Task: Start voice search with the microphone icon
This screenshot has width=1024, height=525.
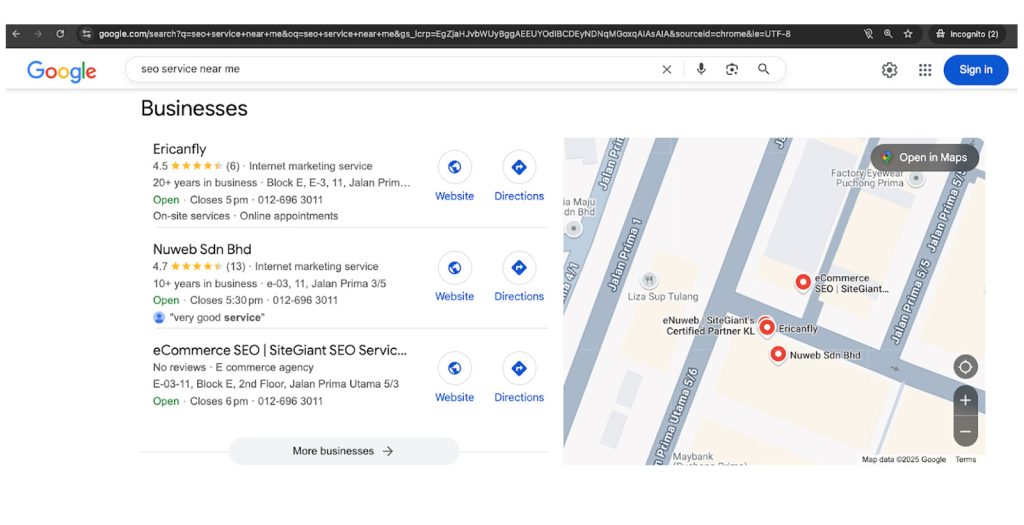Action: (701, 69)
